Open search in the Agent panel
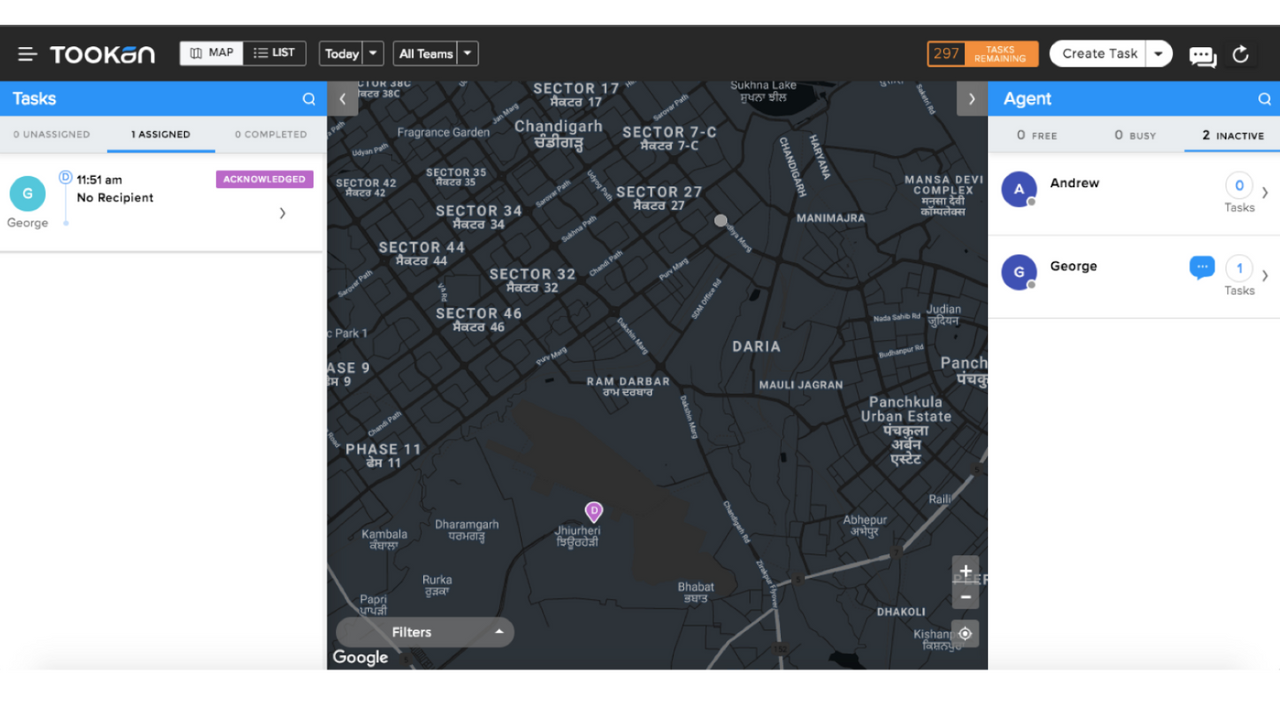Screen dimensions: 1280x720 pyautogui.click(x=1264, y=99)
